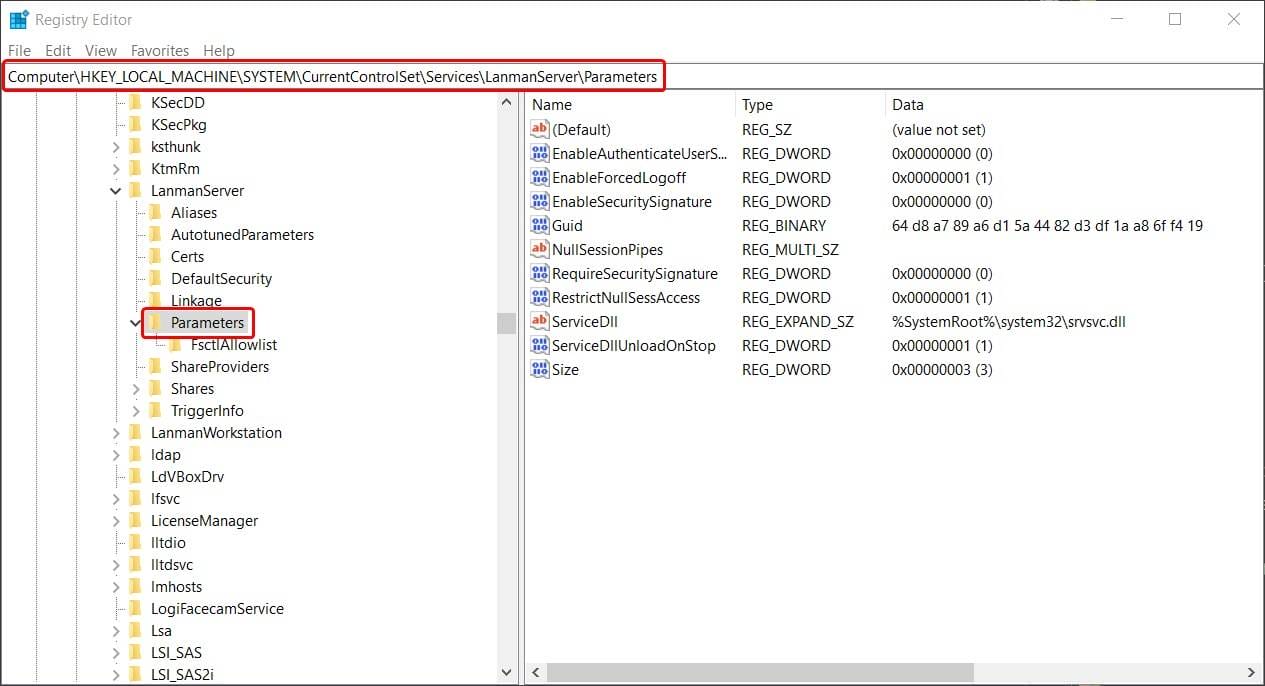Open the Edit menu
Viewport: 1265px width, 686px height.
[x=57, y=50]
